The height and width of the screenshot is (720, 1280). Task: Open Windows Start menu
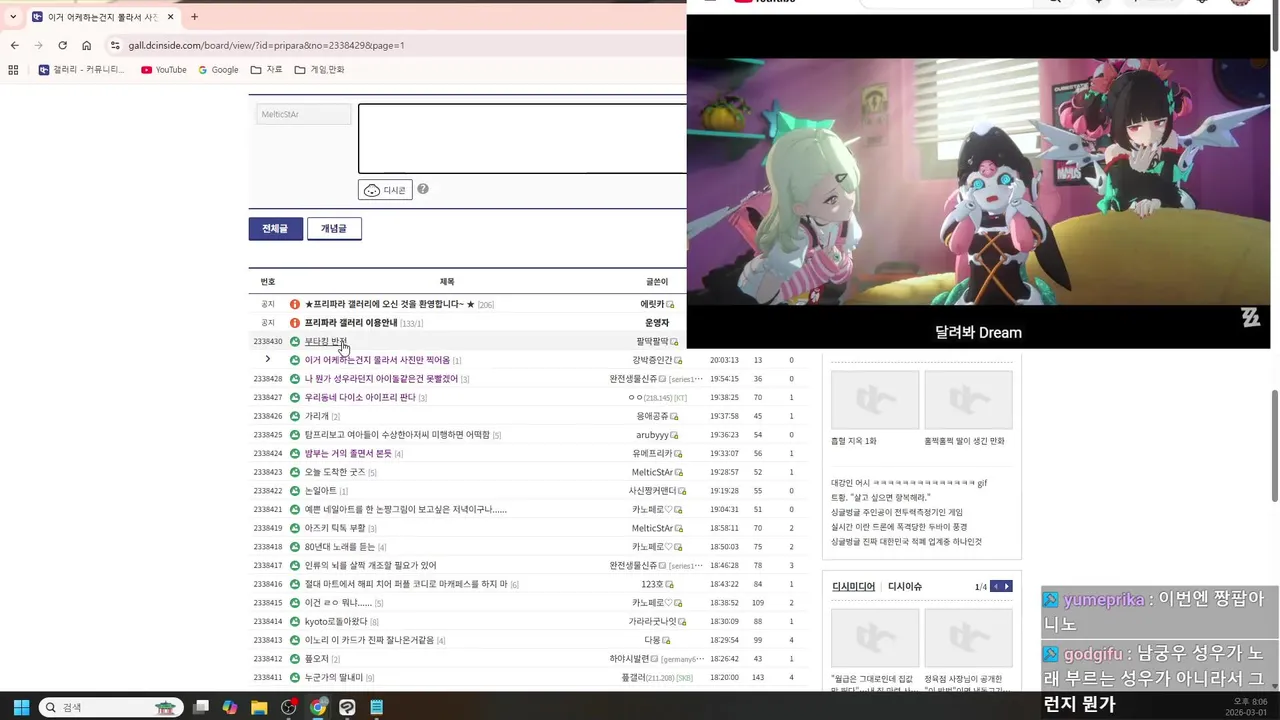[21, 707]
